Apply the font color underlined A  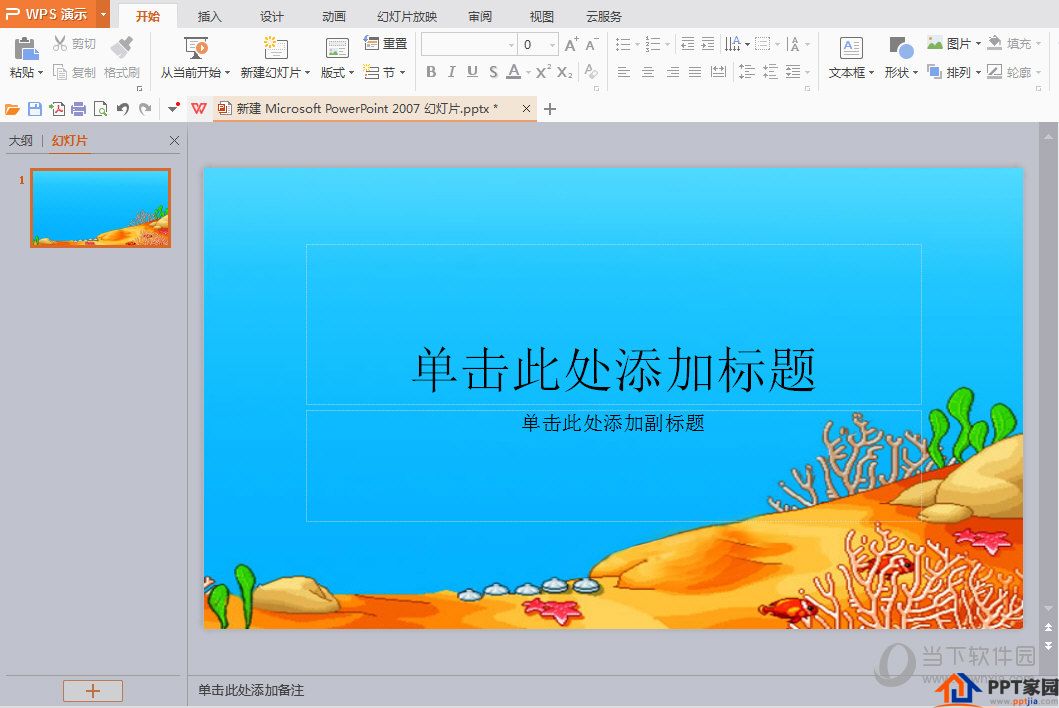point(514,72)
